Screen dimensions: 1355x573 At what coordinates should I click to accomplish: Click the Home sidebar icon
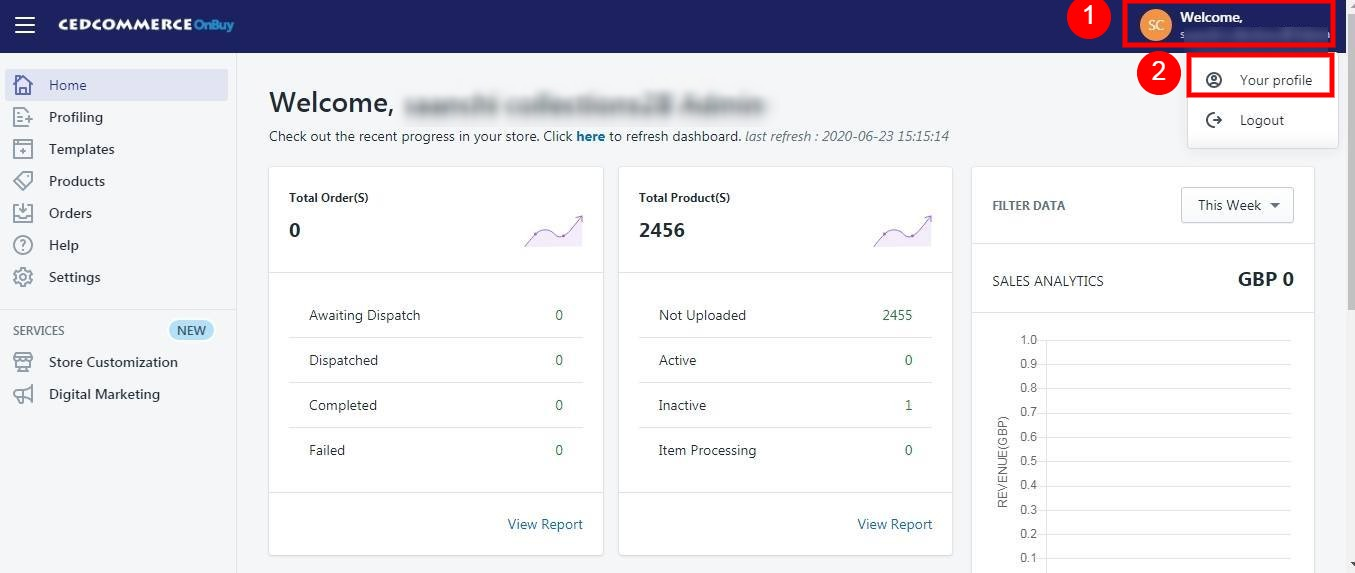(23, 85)
